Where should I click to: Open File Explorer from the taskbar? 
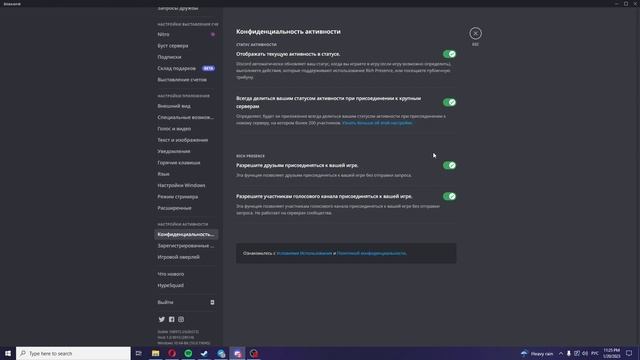pos(156,353)
